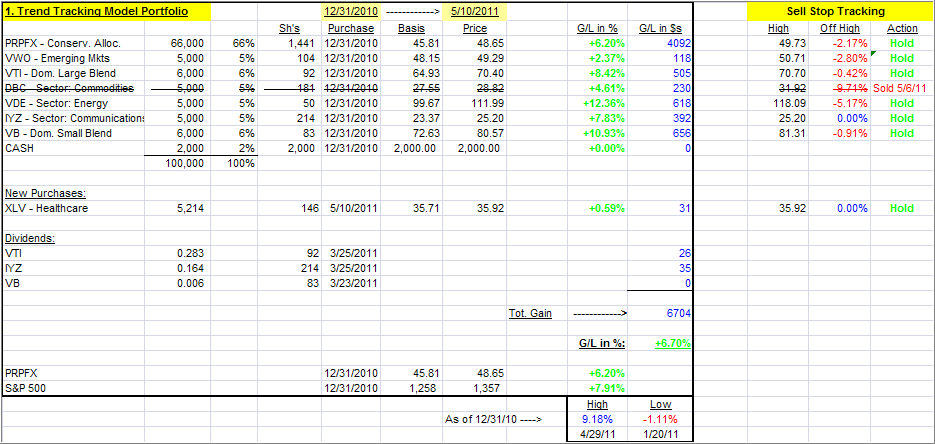This screenshot has height=444, width=935.
Task: Click the 3/23/2011 dividend date cell
Action: [x=351, y=283]
